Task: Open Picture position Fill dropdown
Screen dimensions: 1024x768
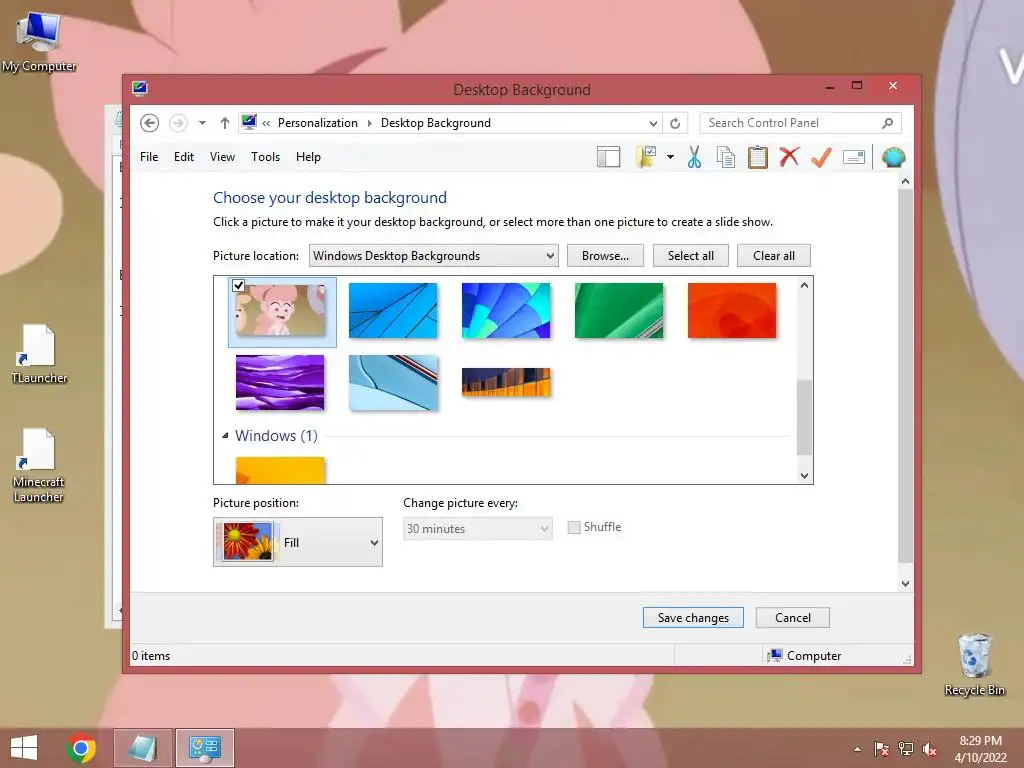Action: 298,542
